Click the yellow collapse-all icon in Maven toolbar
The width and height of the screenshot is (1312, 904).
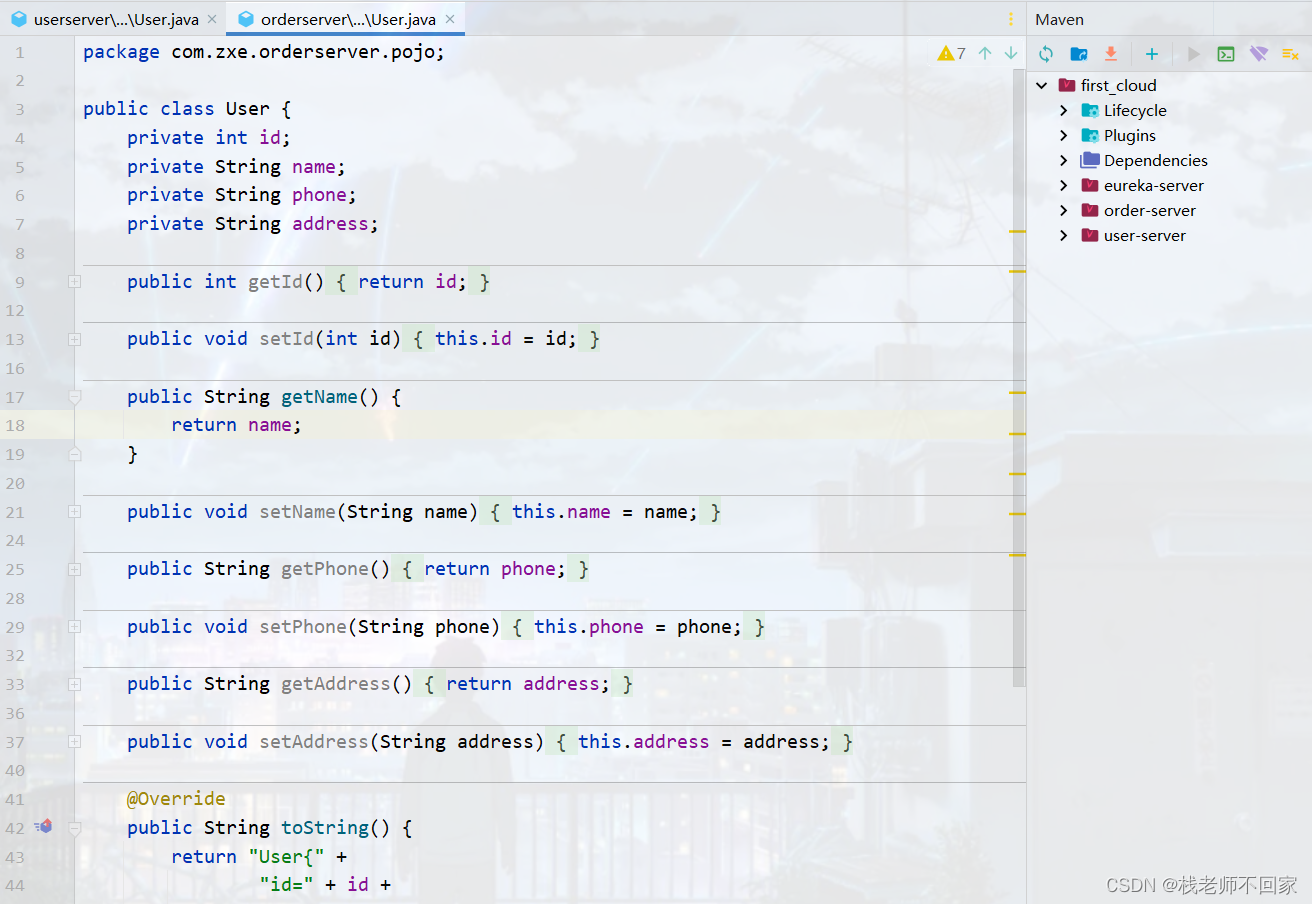point(1290,54)
